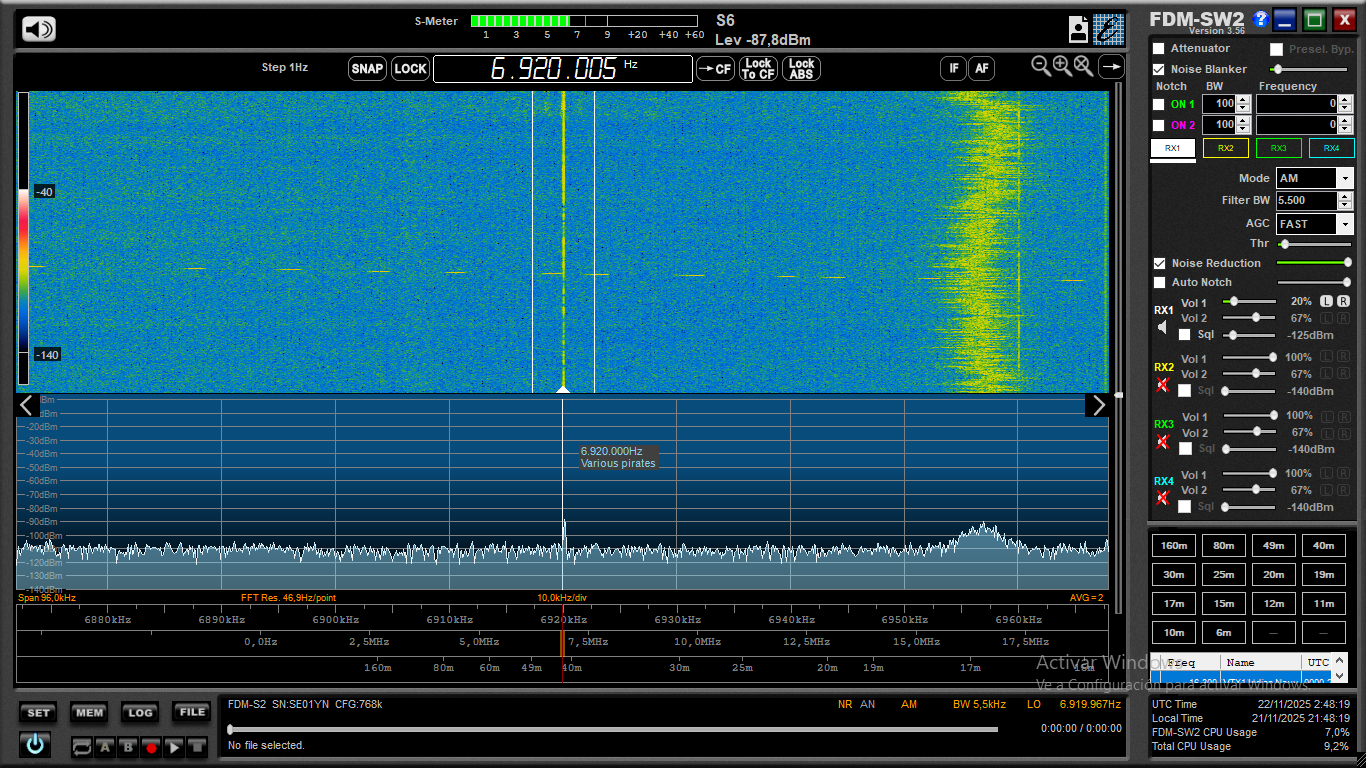Unmute RX3 crossed speaker icon
Image resolution: width=1366 pixels, height=768 pixels.
click(1162, 441)
